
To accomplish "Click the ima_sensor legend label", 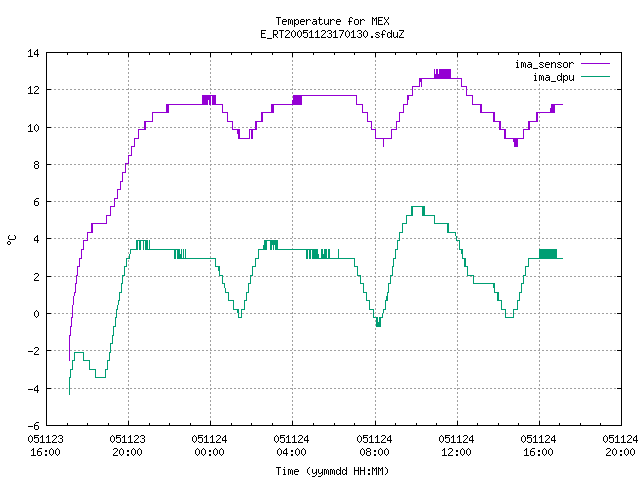I will point(544,64).
